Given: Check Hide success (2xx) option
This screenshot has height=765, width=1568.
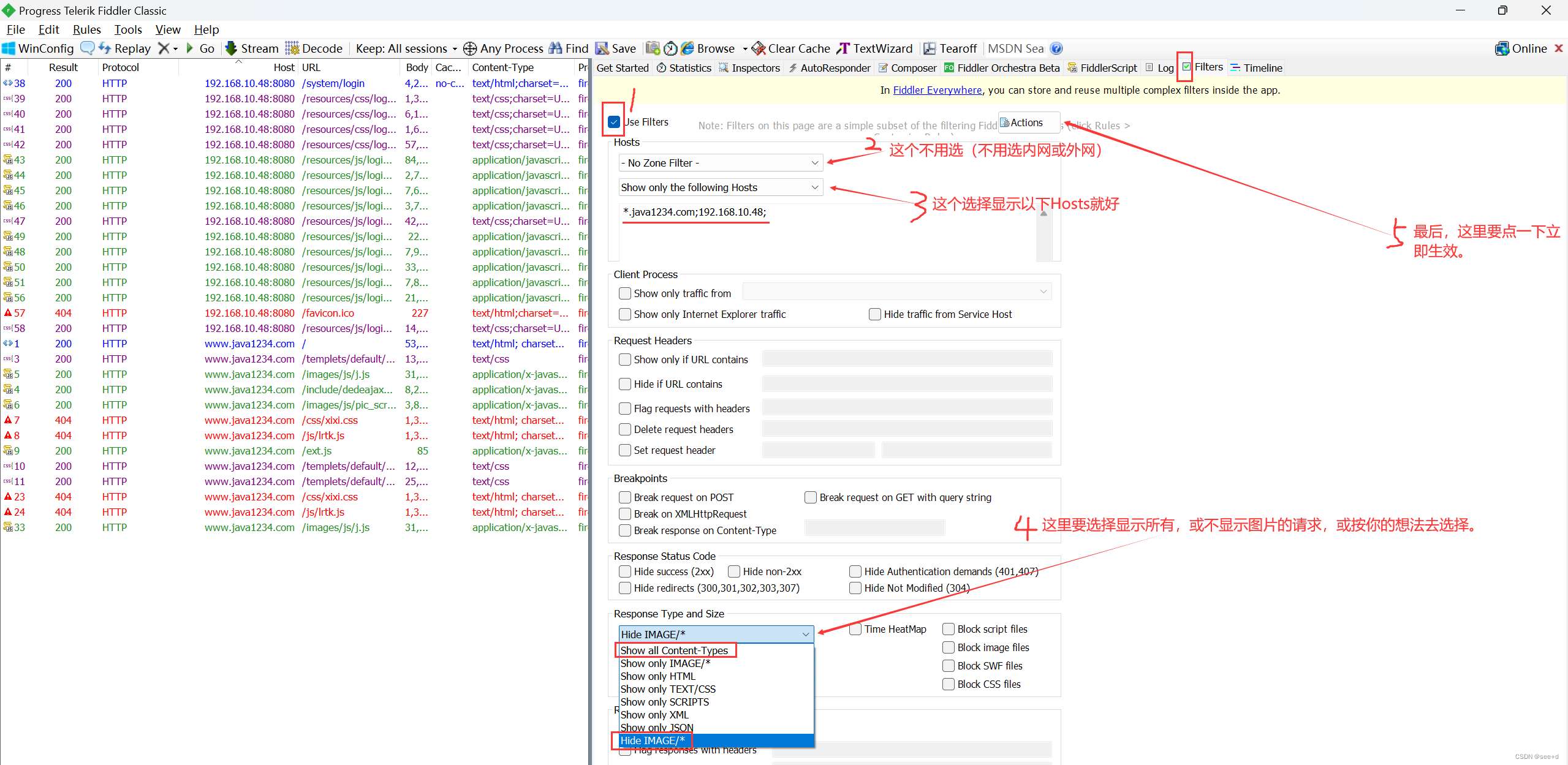Looking at the screenshot, I should 625,571.
